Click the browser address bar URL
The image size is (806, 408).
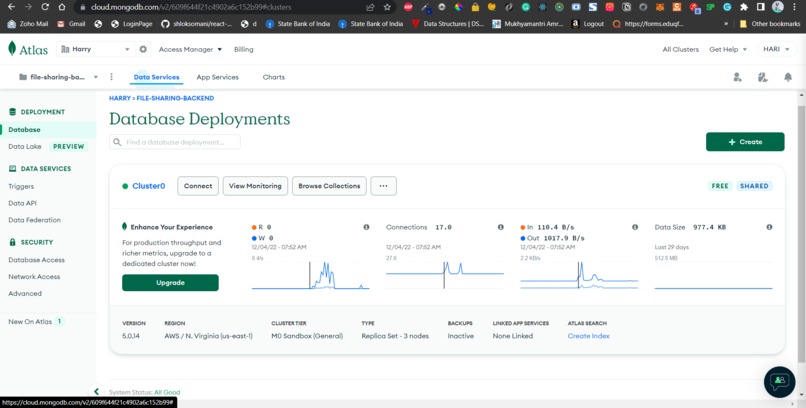point(191,7)
